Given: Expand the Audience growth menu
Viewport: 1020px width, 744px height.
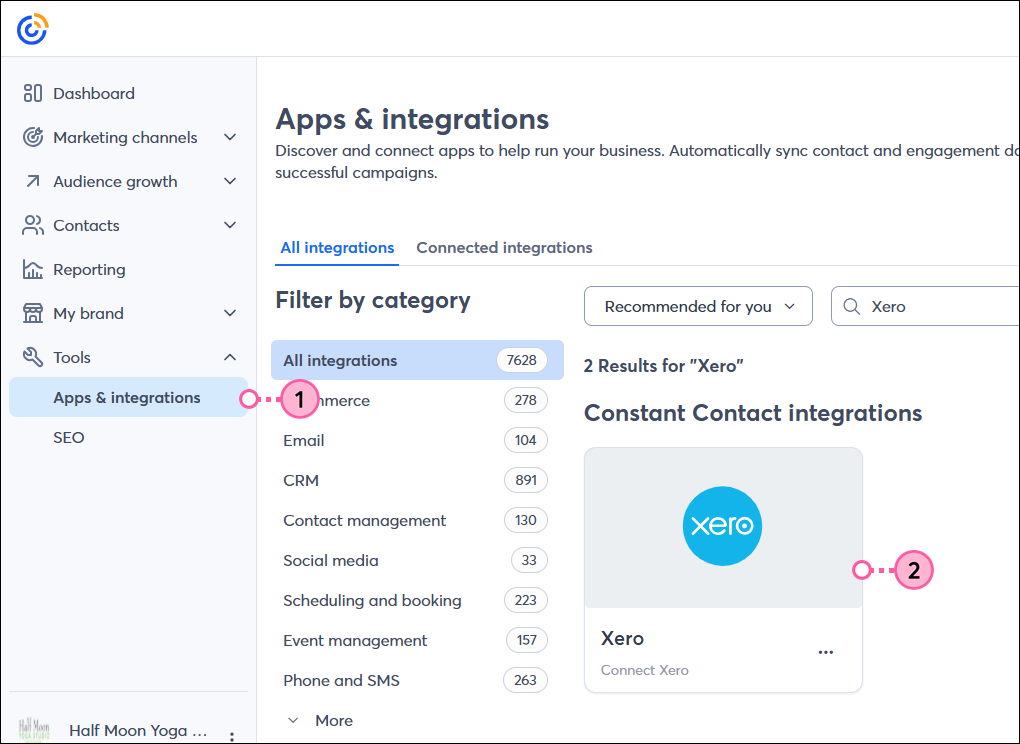Looking at the screenshot, I should tap(230, 181).
